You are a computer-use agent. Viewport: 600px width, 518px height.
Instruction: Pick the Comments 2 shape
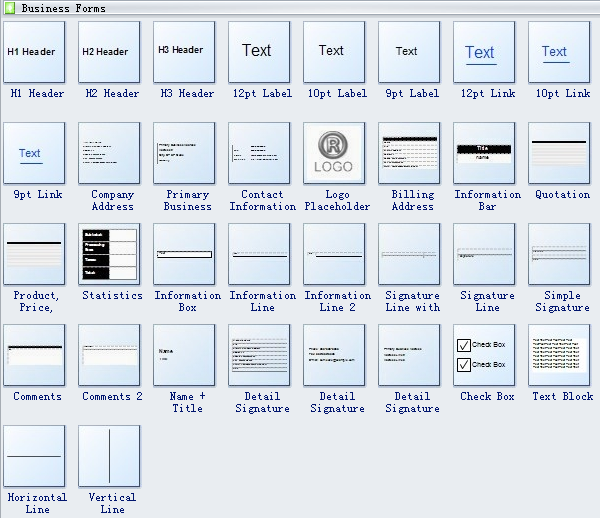(x=109, y=355)
